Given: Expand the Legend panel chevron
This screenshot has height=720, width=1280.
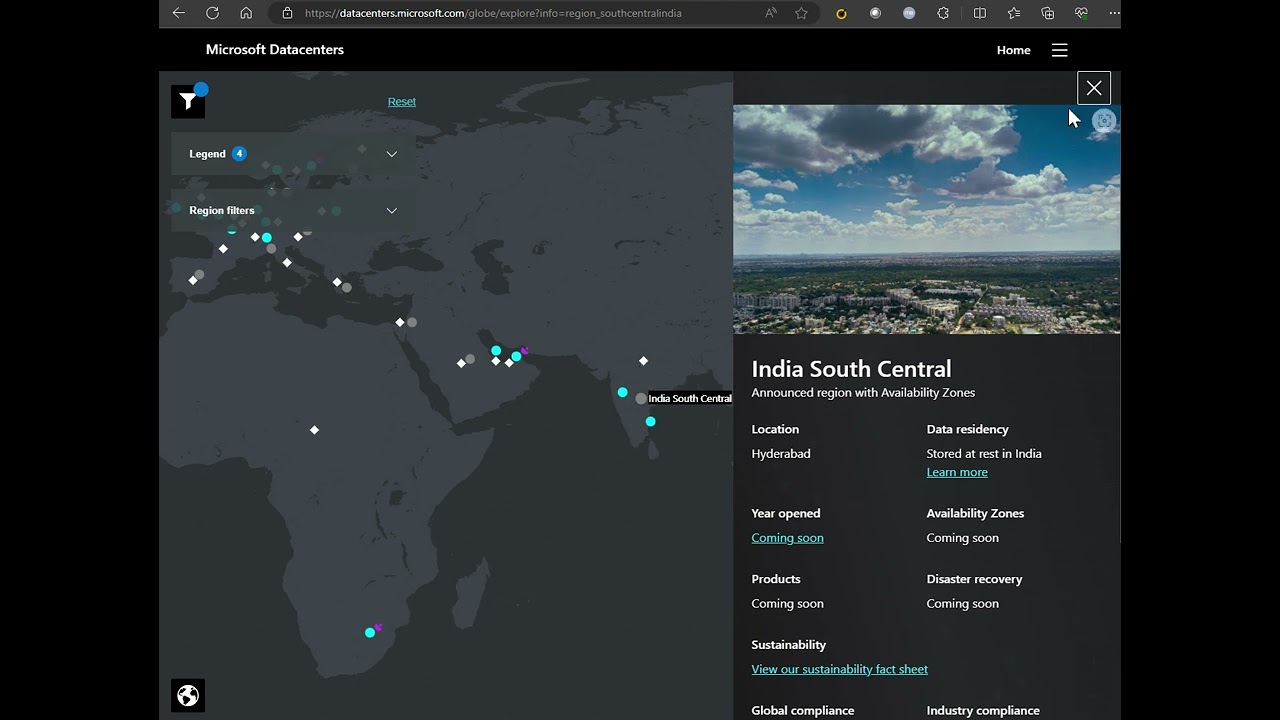Looking at the screenshot, I should 392,154.
